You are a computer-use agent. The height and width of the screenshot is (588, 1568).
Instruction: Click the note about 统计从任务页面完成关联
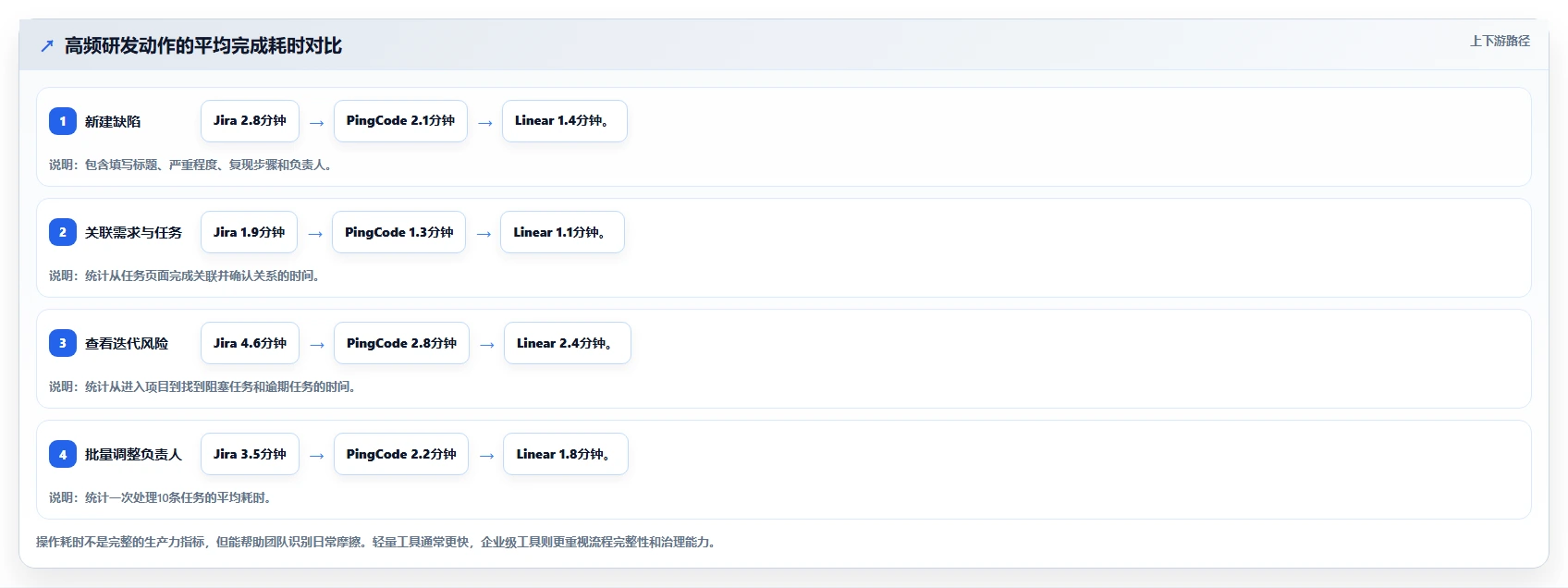(186, 276)
